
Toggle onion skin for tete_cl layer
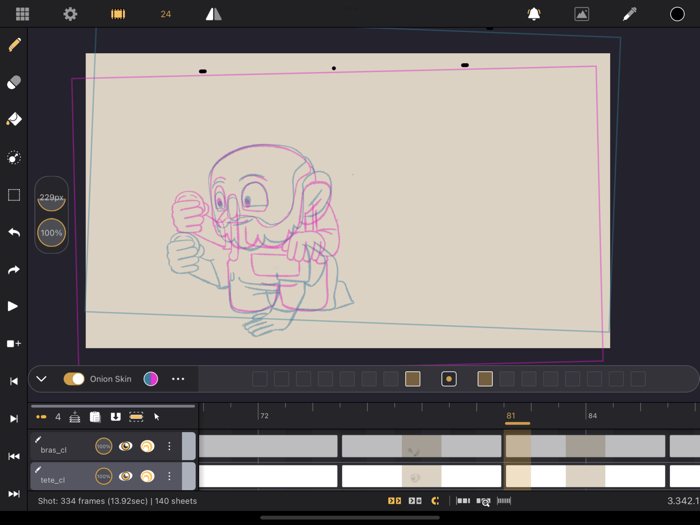pos(147,476)
